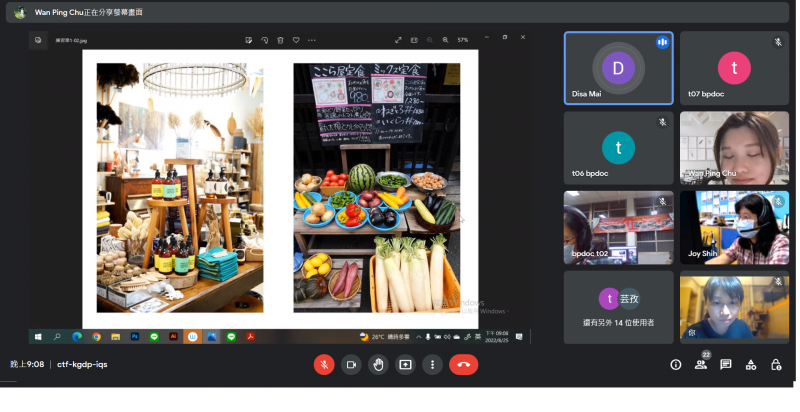Click delete trash icon in photo viewer
The image size is (800, 412).
280,40
